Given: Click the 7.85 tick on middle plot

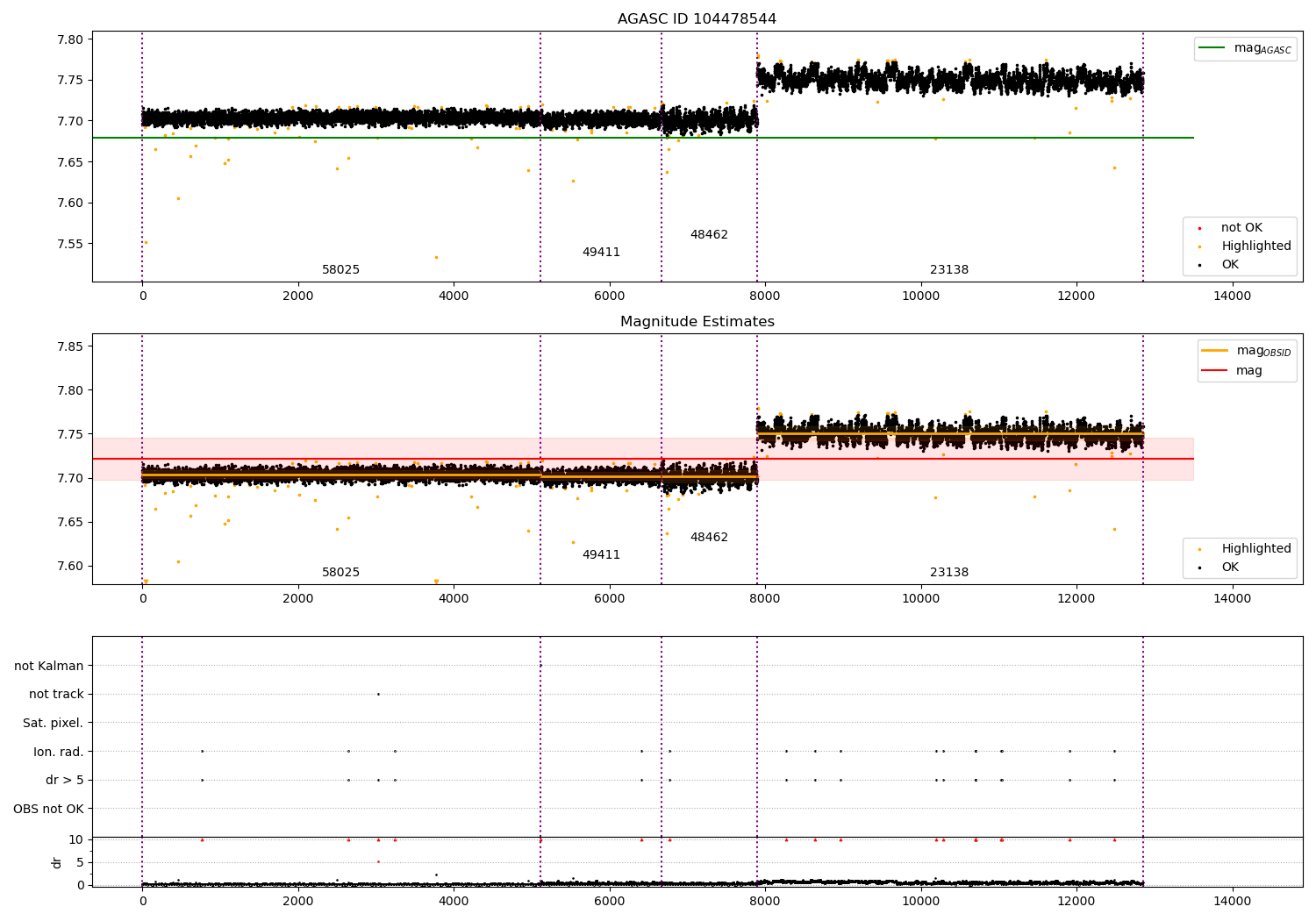Looking at the screenshot, I should point(71,346).
